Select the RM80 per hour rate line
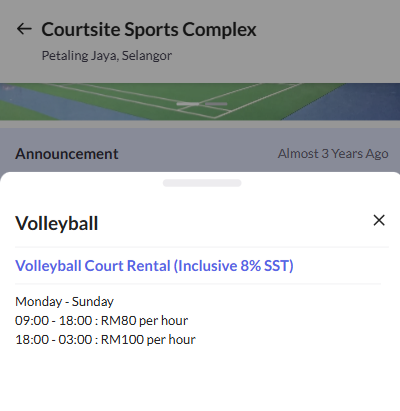Image resolution: width=400 pixels, height=411 pixels. pyautogui.click(x=101, y=321)
